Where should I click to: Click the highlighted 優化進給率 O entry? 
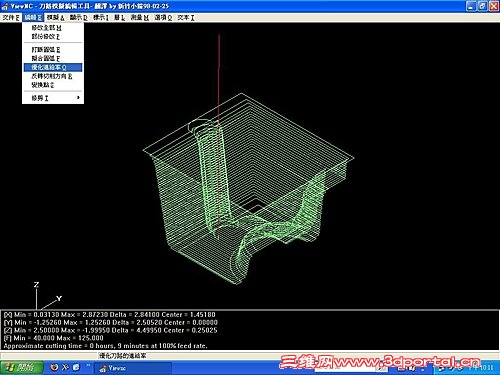click(53, 67)
